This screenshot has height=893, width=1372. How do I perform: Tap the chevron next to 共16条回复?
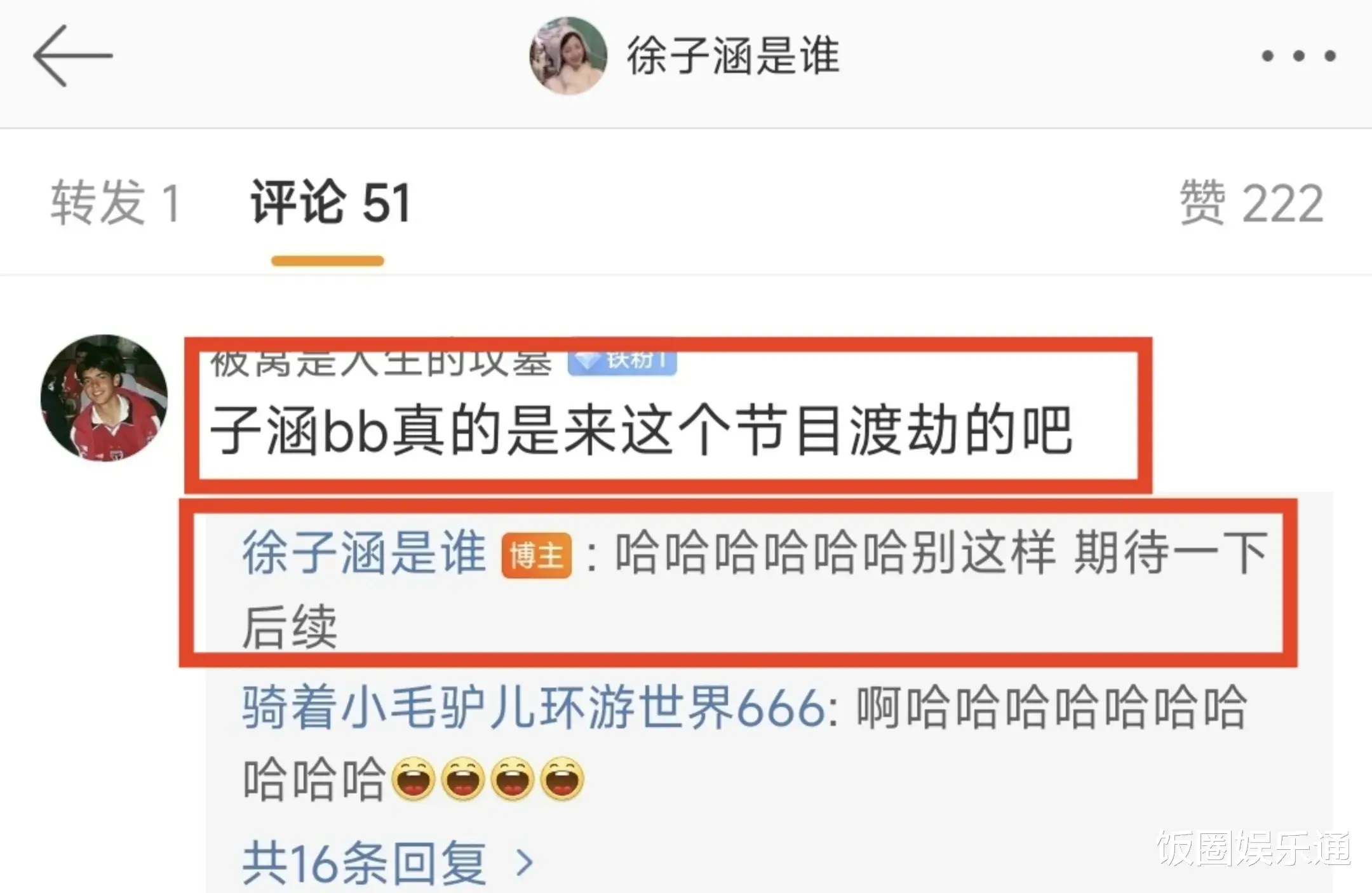pos(524,863)
